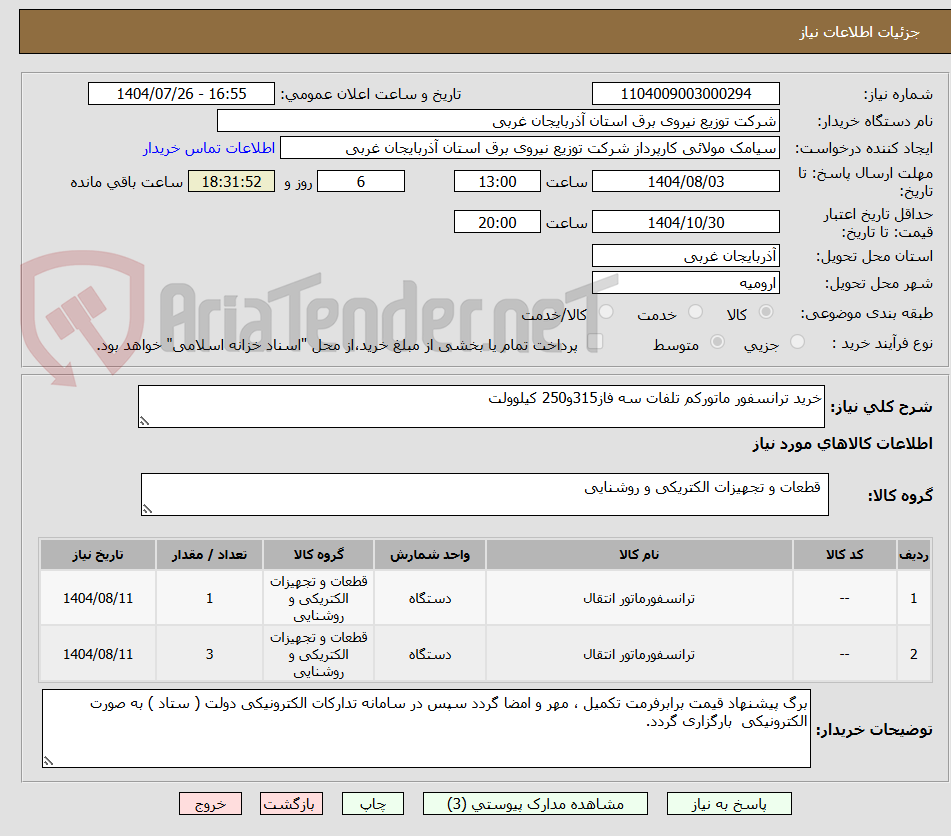Click the 1404/08/03 deadline date field
This screenshot has width=951, height=836.
tap(686, 181)
